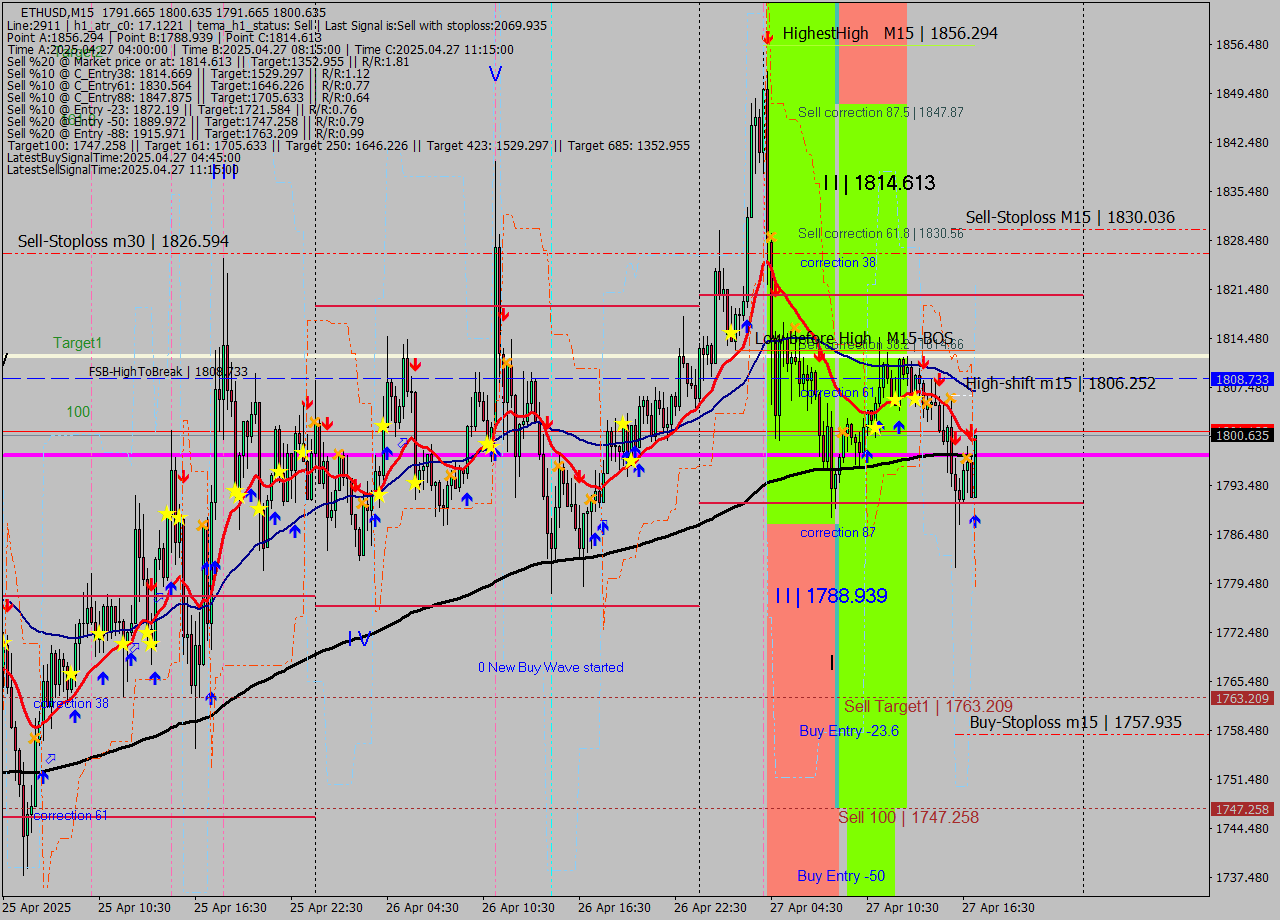Image resolution: width=1280 pixels, height=920 pixels.
Task: Click the Buy Entry -50 text label
Action: coord(840,875)
